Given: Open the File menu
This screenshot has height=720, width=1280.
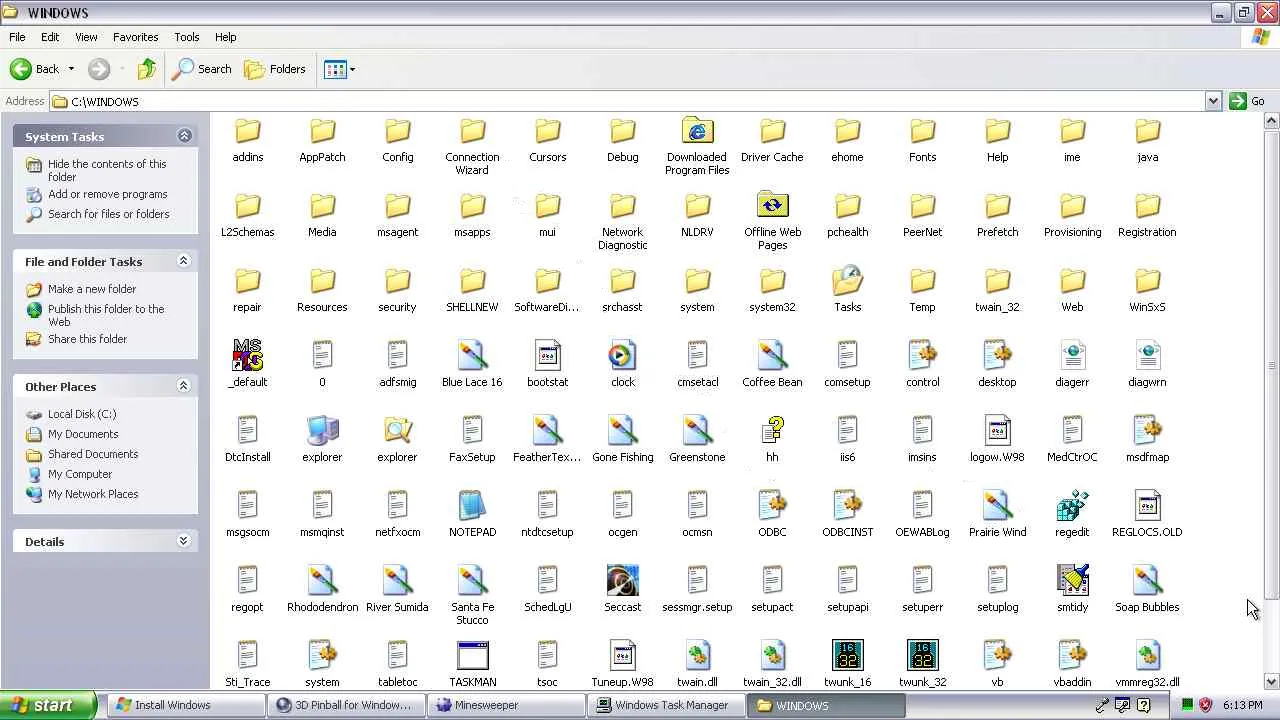Looking at the screenshot, I should [x=17, y=37].
